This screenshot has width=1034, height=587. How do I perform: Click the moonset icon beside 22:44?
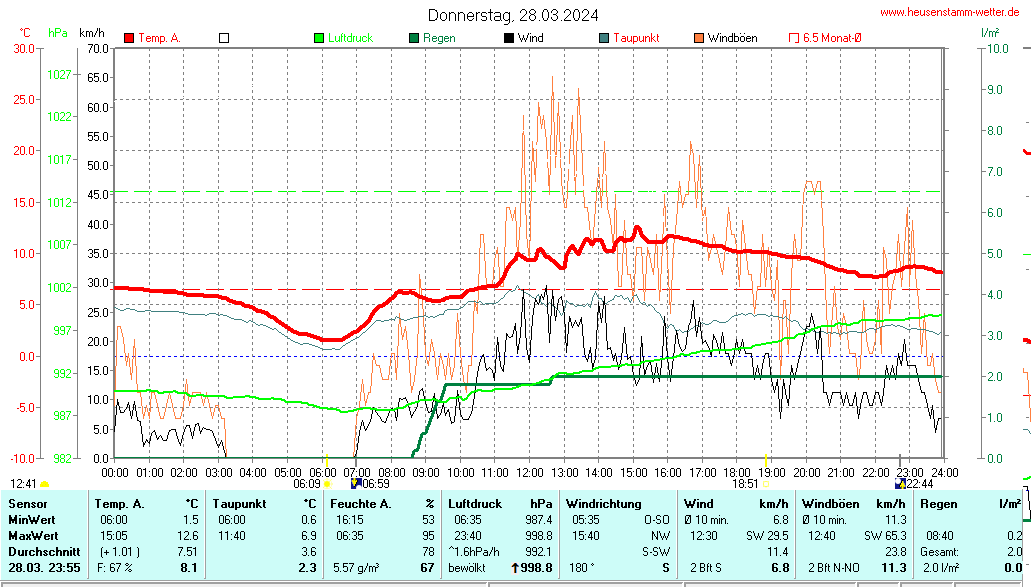899,483
